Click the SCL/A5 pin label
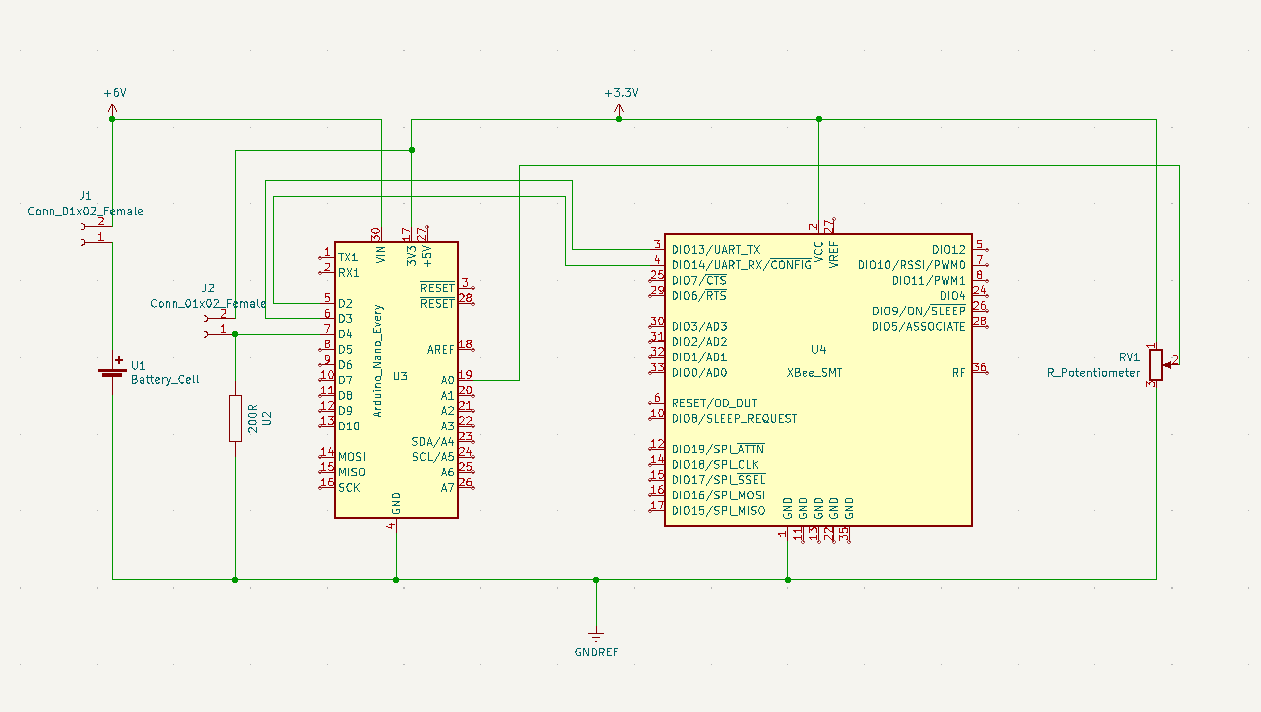The image size is (1261, 712). [x=433, y=457]
